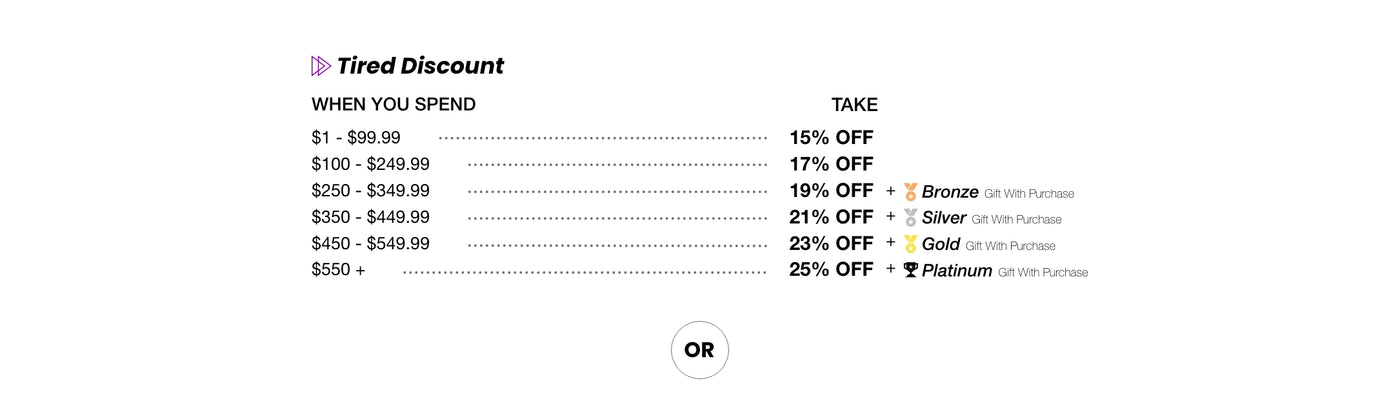Screen dimensions: 1400x414
Task: Click the Tired Discount heading
Action: 420,66
